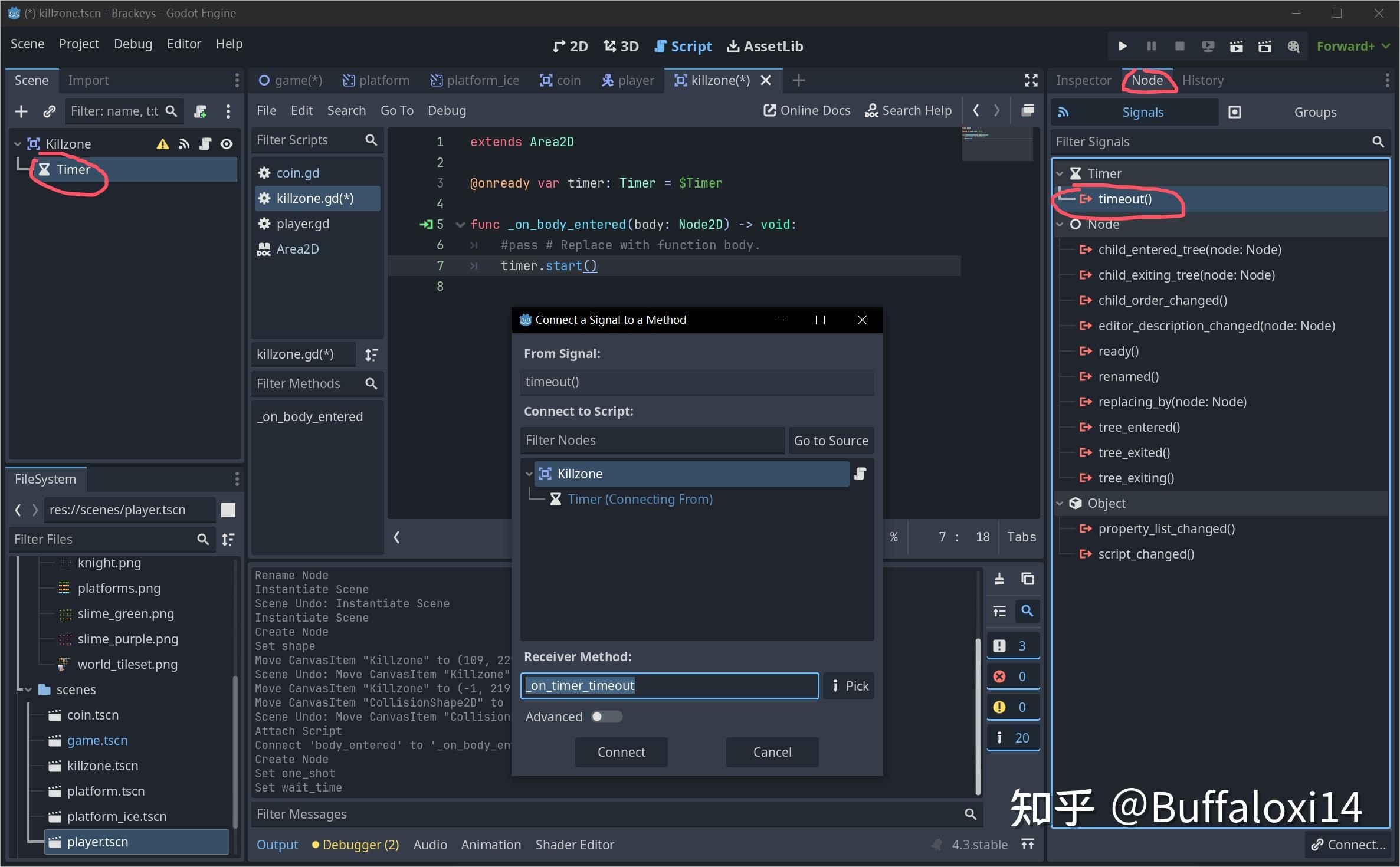The image size is (1400, 867).
Task: Open the Debug menu
Action: [133, 44]
